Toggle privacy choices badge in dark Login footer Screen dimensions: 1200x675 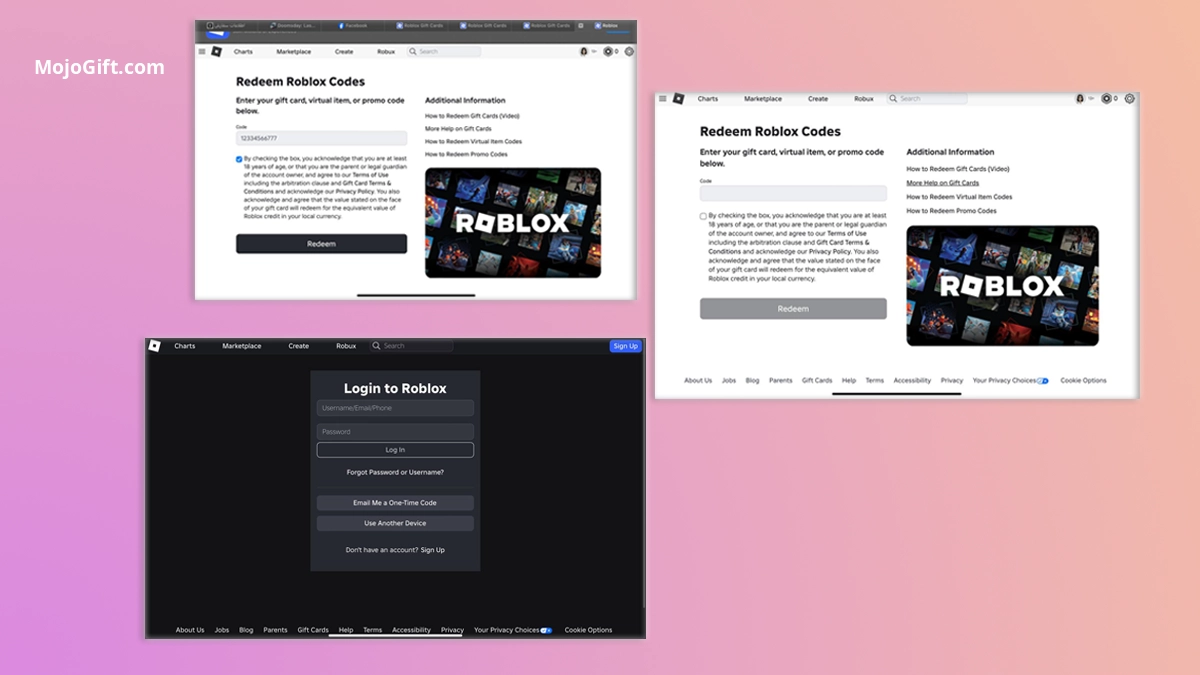pos(546,630)
